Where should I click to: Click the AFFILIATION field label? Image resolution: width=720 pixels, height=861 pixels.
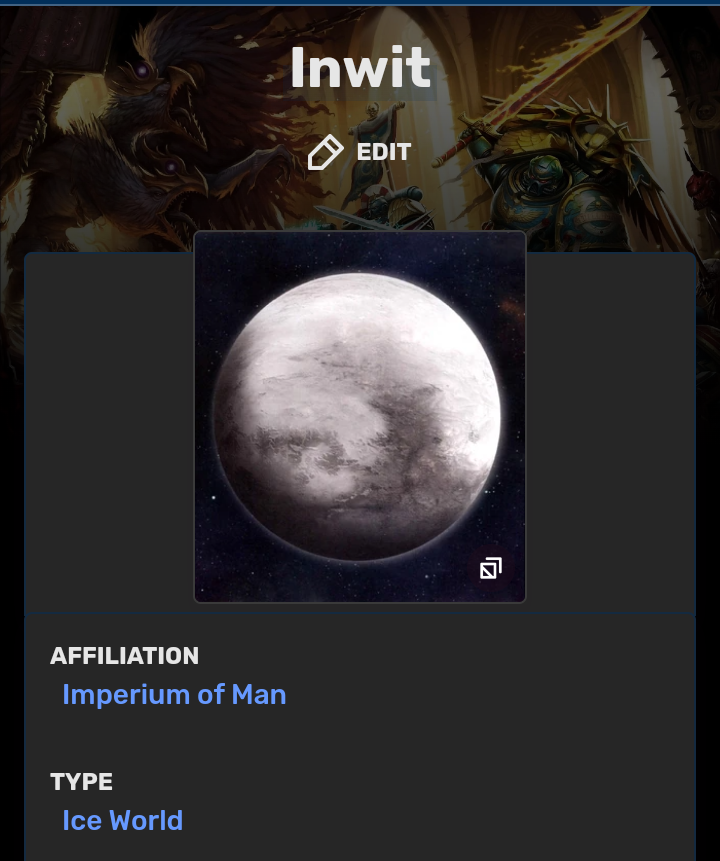click(x=124, y=656)
